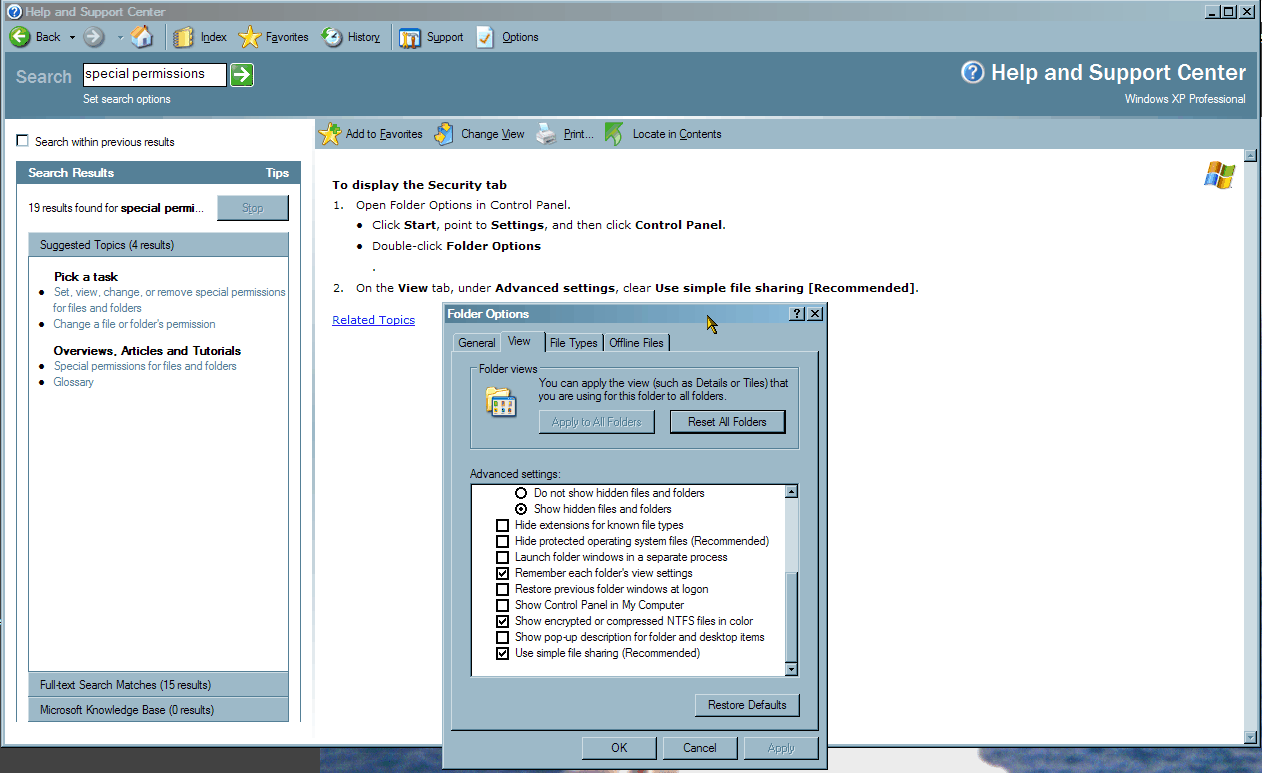Click Reset All Folders button

tap(727, 422)
